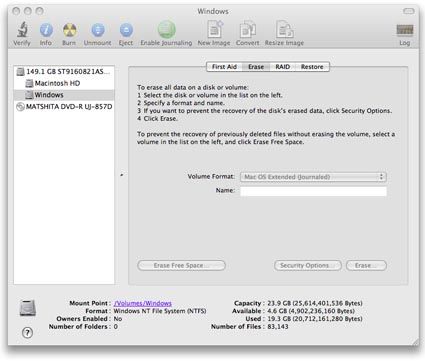425x361 pixels.
Task: Click the Security Options button
Action: click(308, 265)
